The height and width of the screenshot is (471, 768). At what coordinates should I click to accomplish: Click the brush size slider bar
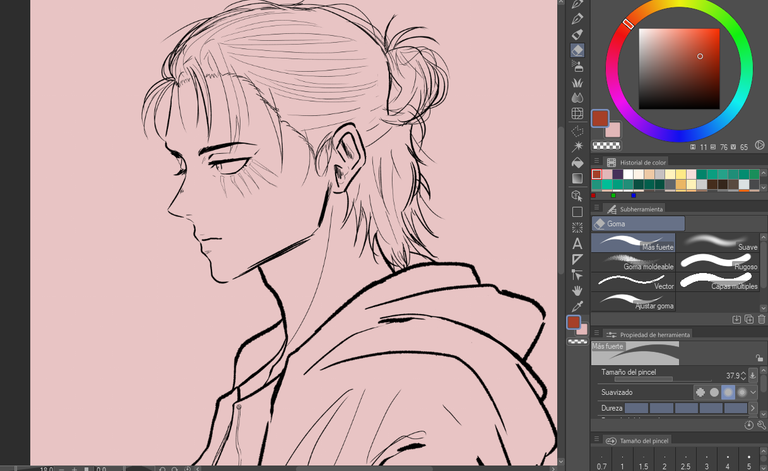click(663, 378)
